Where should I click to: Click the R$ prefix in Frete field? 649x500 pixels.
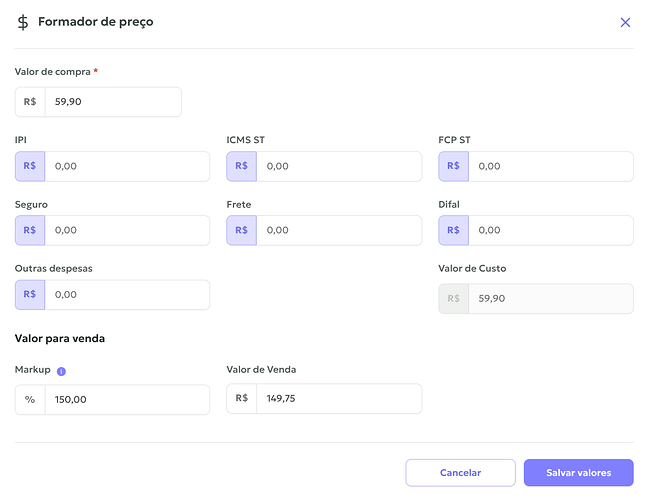[x=242, y=230]
